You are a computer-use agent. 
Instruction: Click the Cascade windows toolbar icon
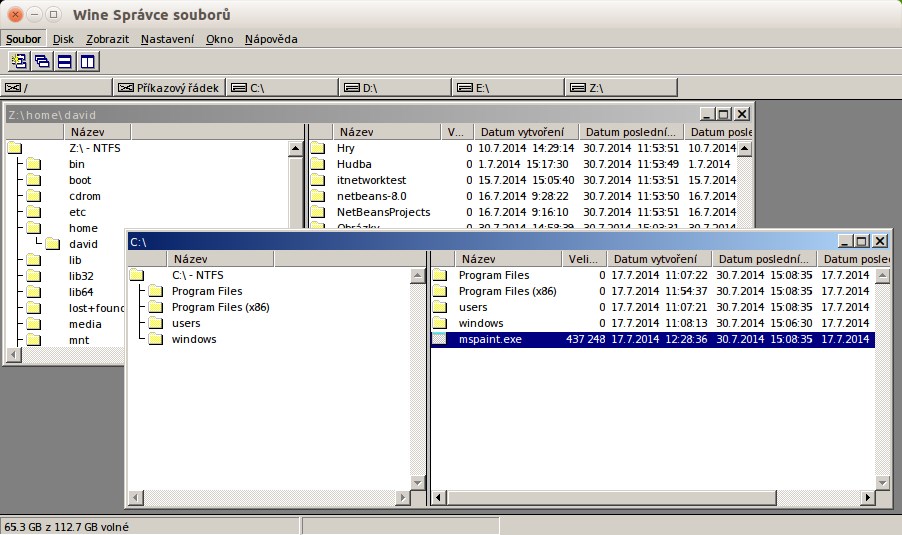tap(42, 62)
